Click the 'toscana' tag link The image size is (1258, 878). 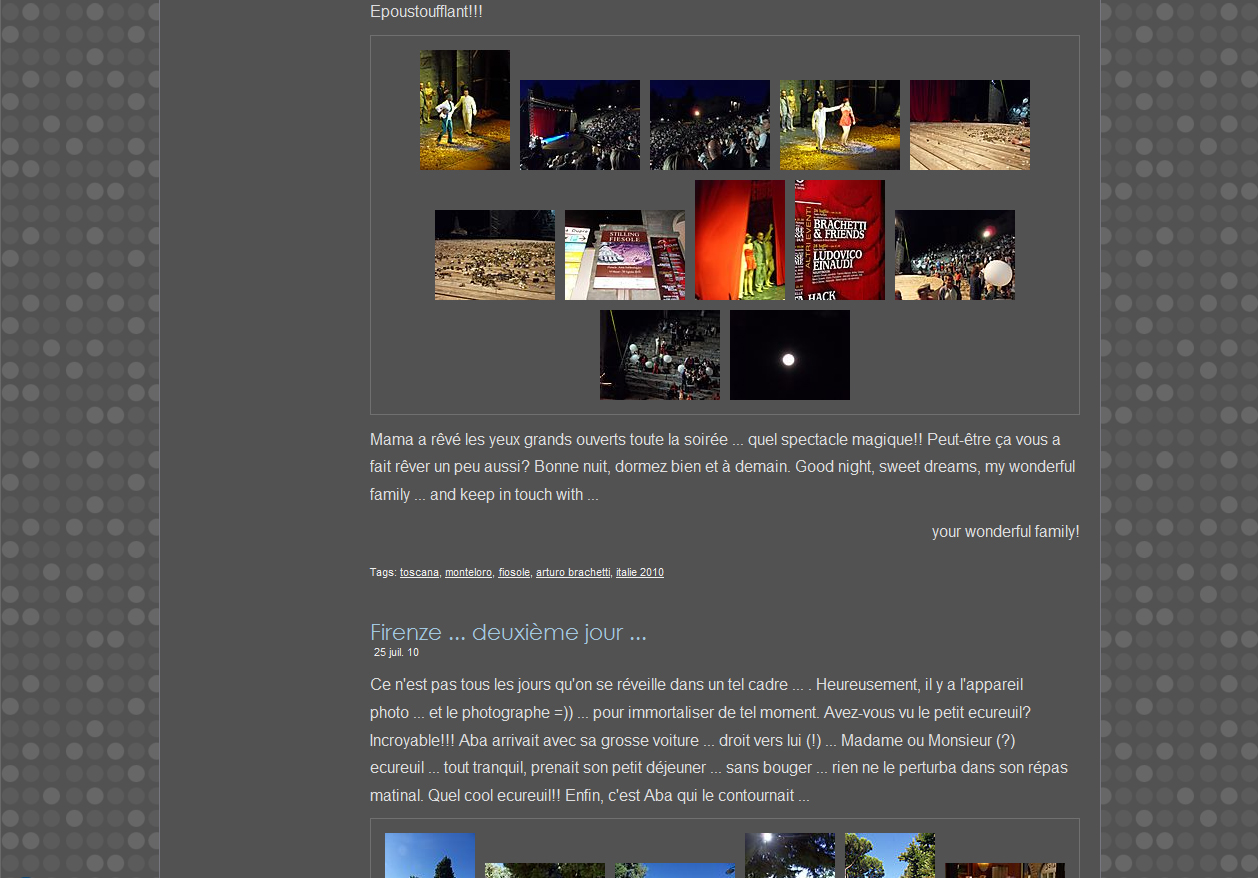pyautogui.click(x=419, y=573)
